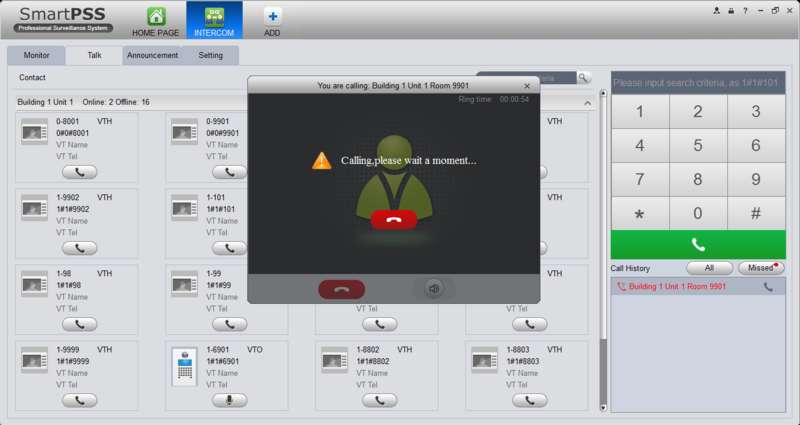This screenshot has height=425, width=800.
Task: Call contact 0-8001 with phone button
Action: click(x=80, y=172)
